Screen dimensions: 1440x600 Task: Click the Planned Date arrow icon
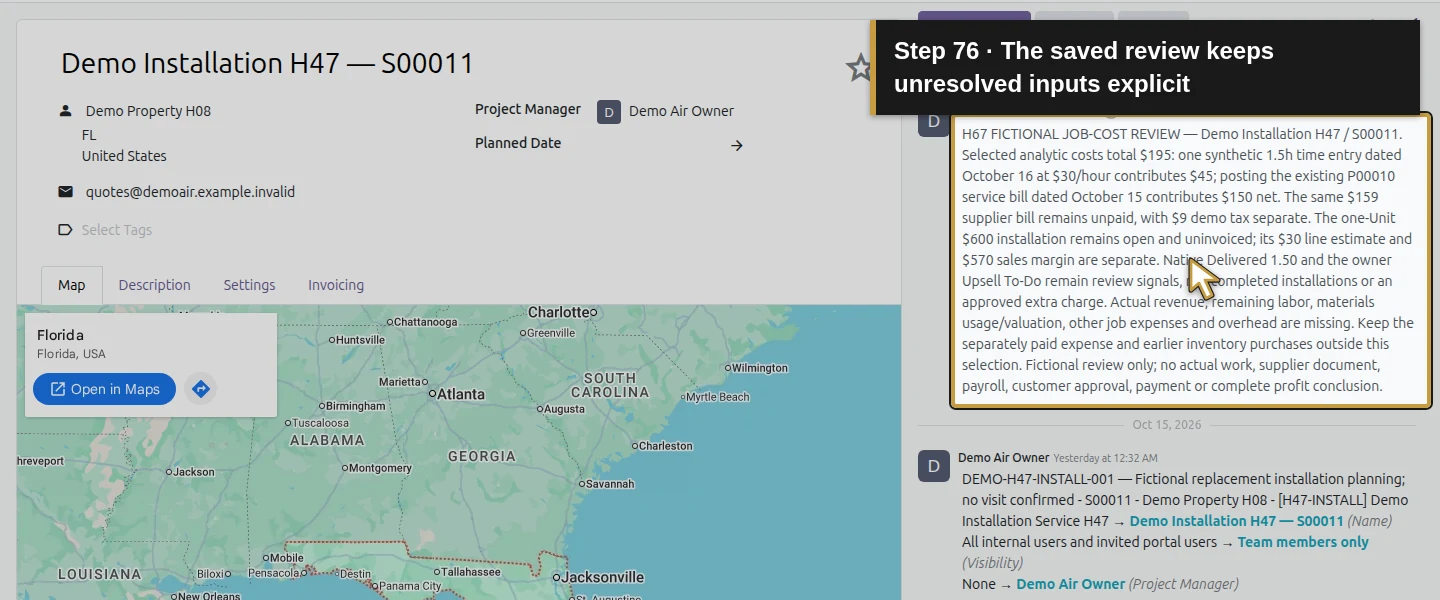tap(737, 146)
